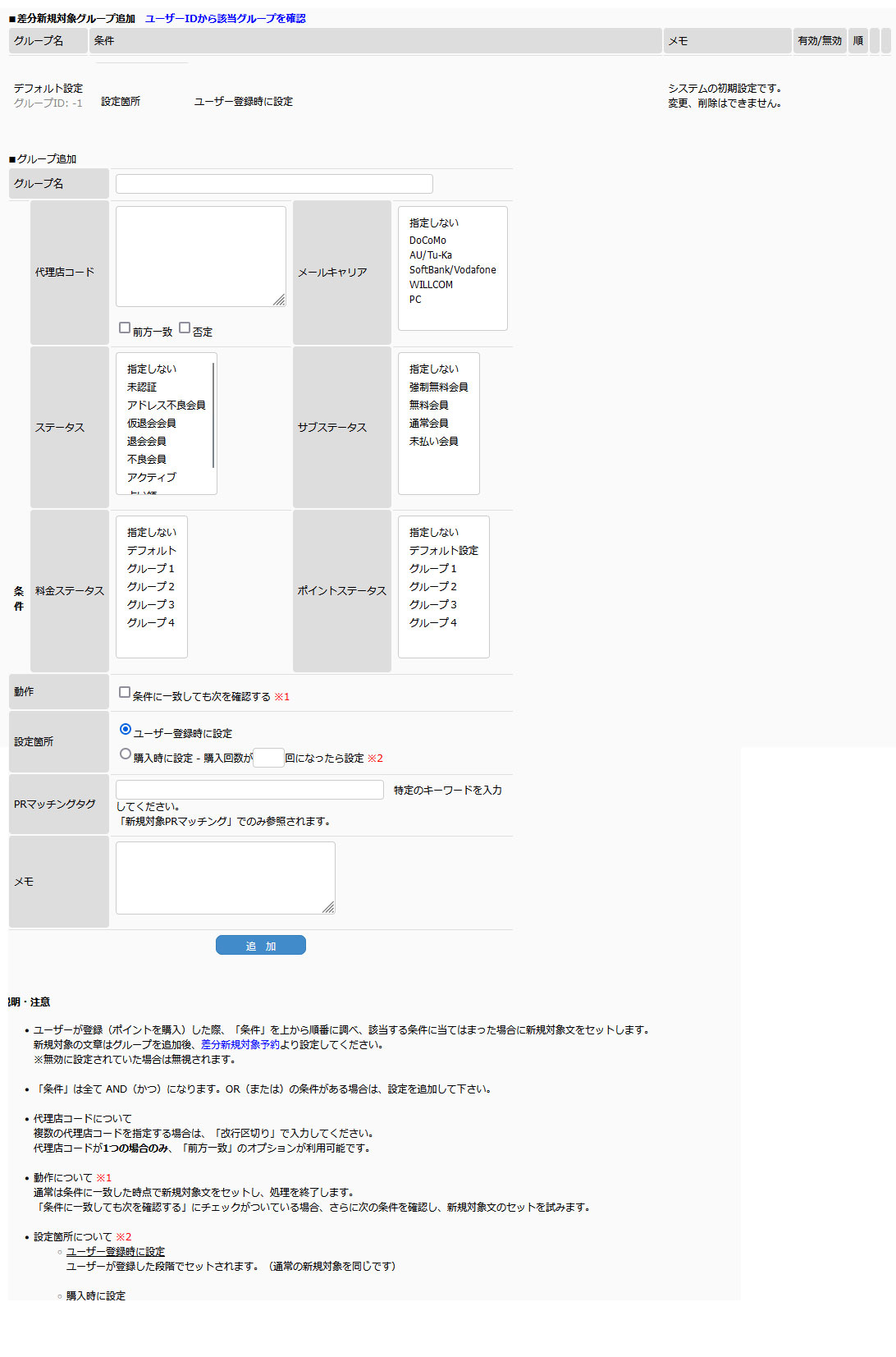Check the 前方一致 checkbox
896x1357 pixels.
125,328
